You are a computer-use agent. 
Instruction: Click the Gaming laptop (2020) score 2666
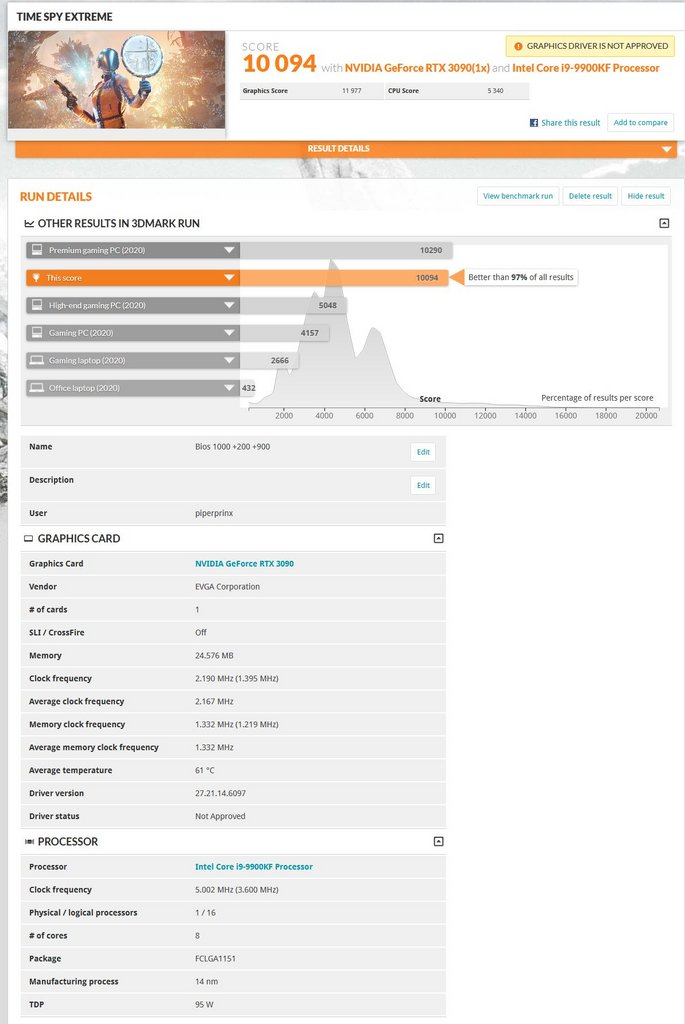pos(279,360)
